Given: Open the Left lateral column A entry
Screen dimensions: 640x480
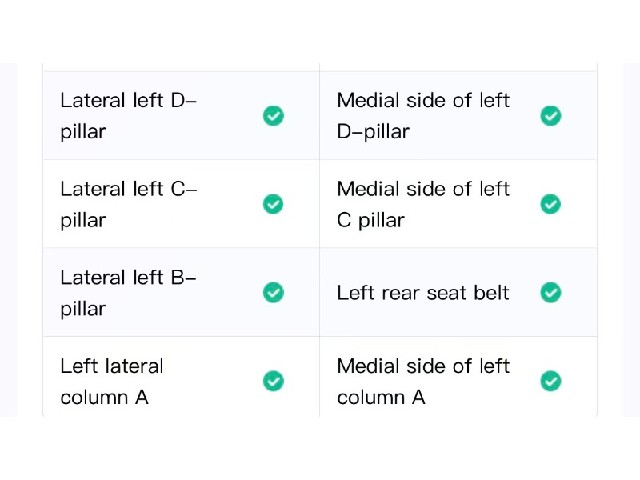Looking at the screenshot, I should pyautogui.click(x=112, y=381).
